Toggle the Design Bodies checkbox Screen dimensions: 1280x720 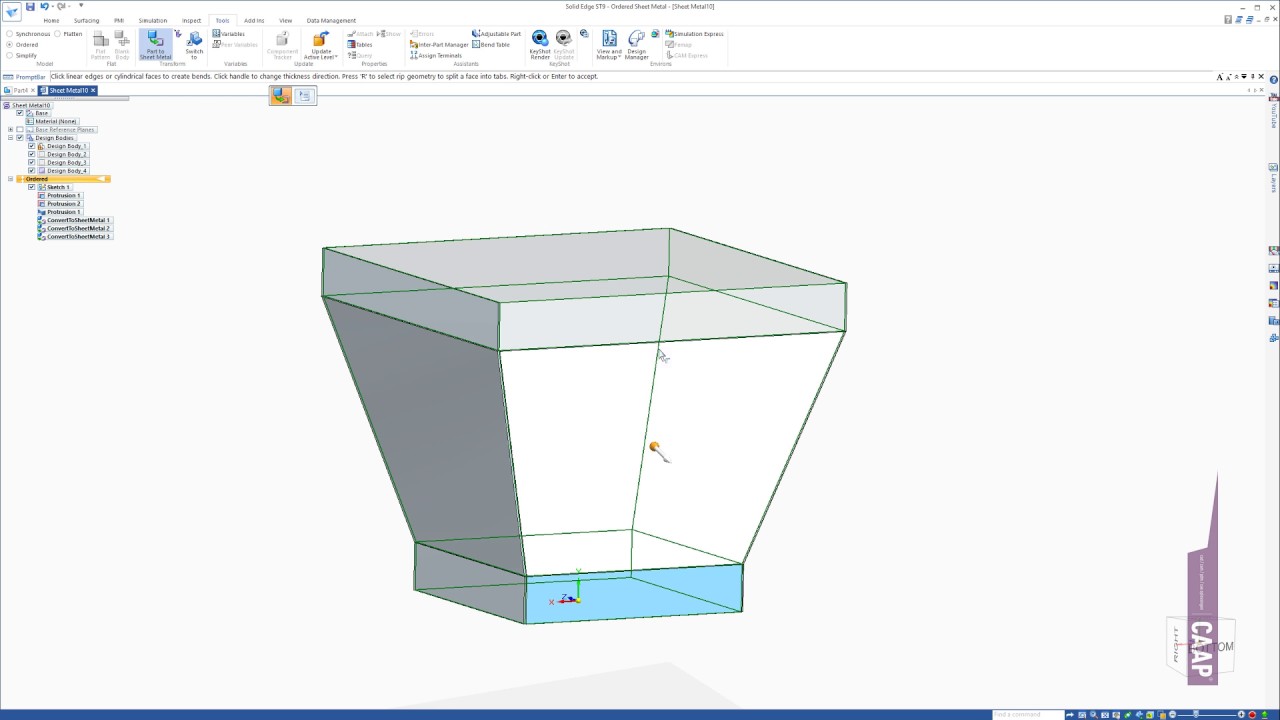coord(19,138)
